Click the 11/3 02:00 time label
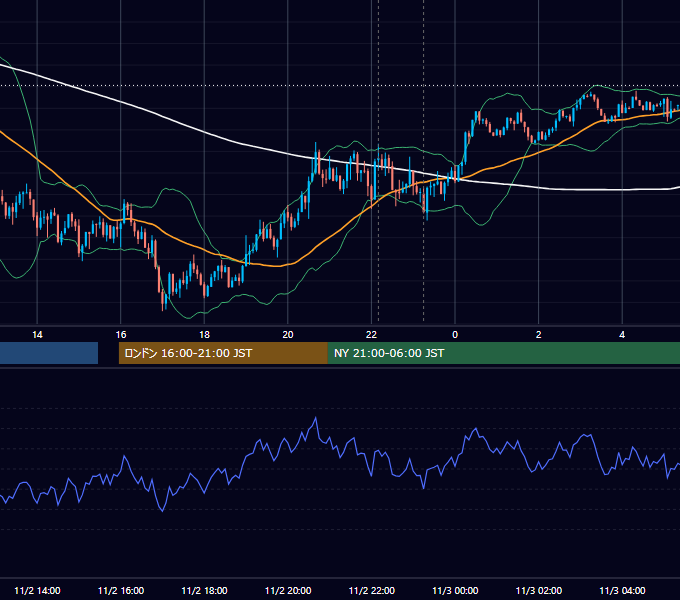Image resolution: width=680 pixels, height=600 pixels. [x=539, y=590]
